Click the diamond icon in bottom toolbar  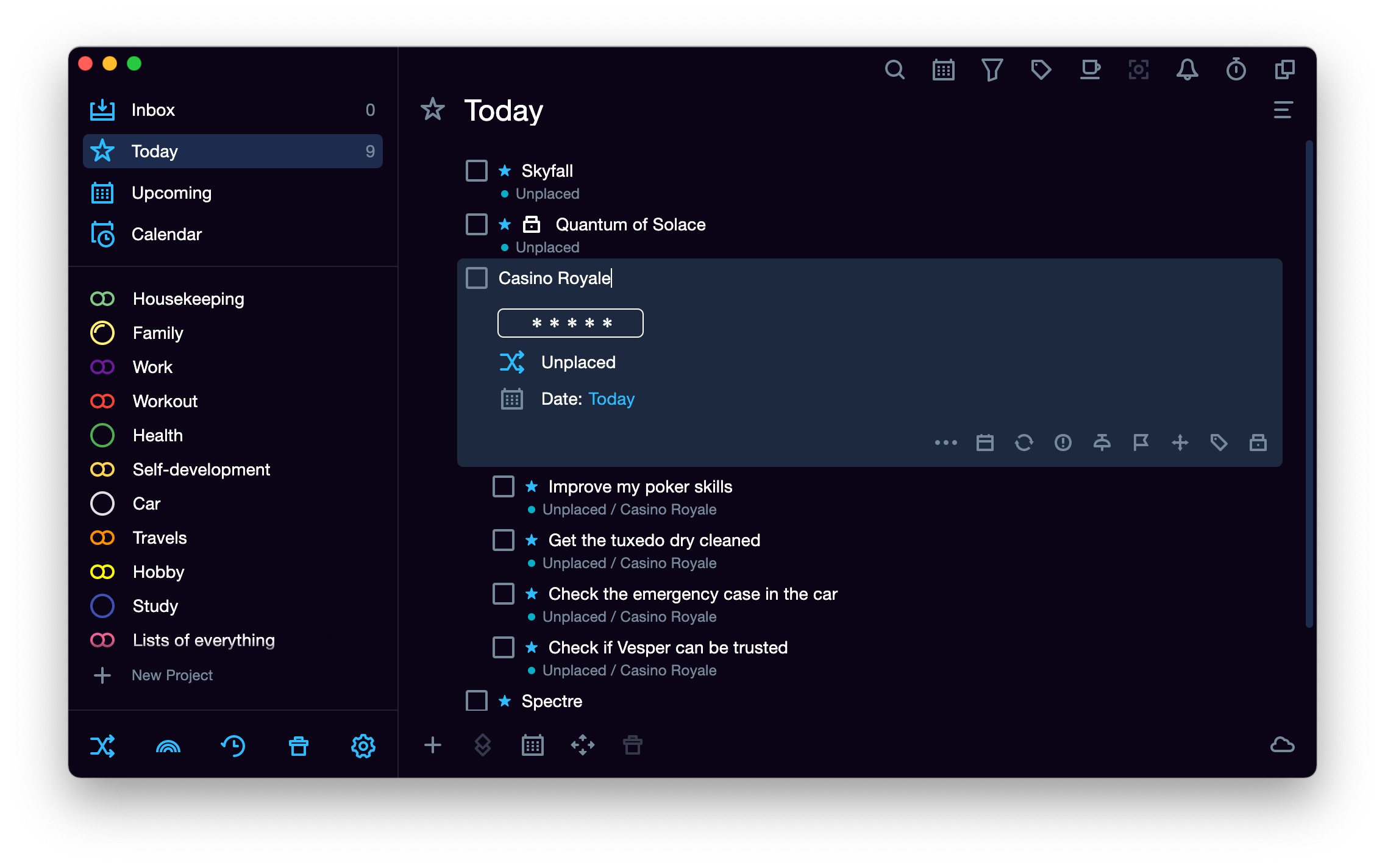tap(483, 745)
